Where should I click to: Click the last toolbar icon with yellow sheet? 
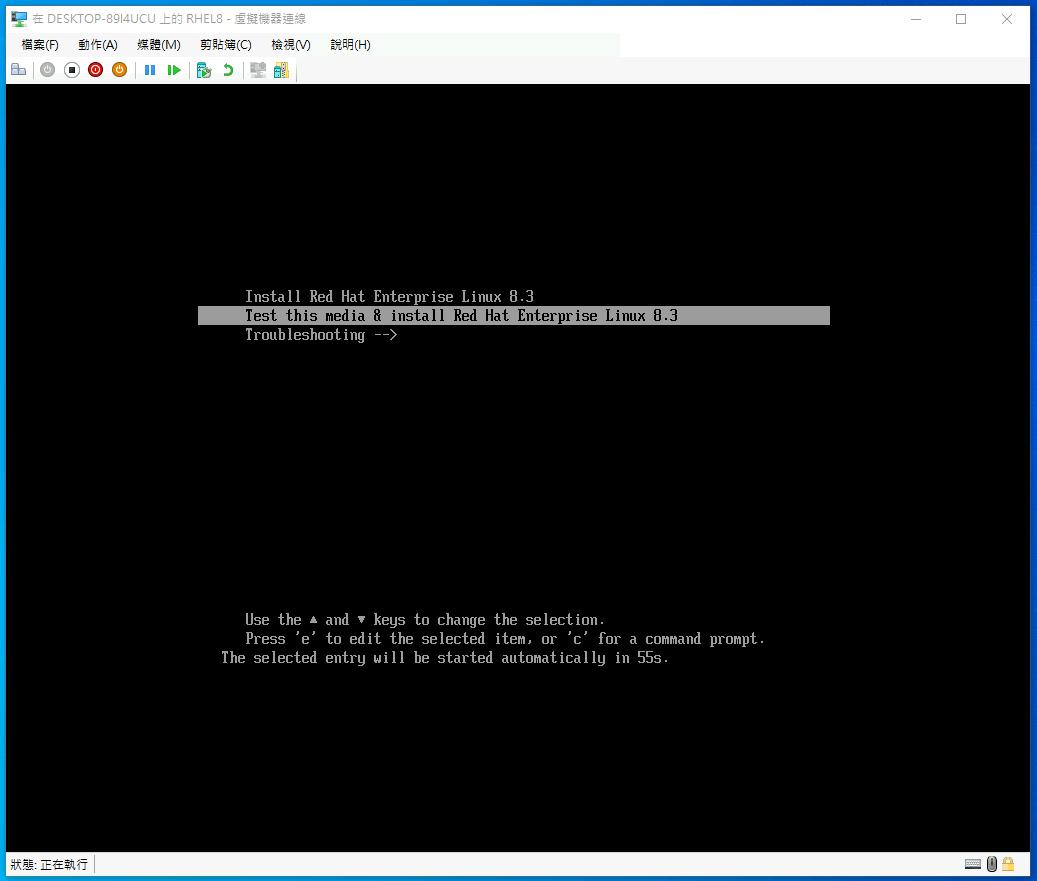point(282,69)
